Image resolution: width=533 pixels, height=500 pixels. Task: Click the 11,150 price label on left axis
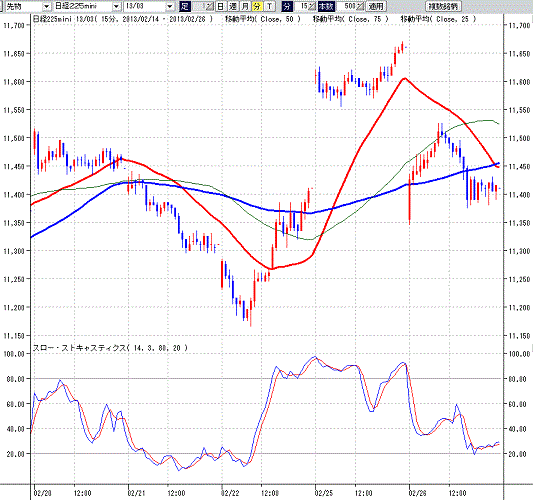click(x=14, y=336)
